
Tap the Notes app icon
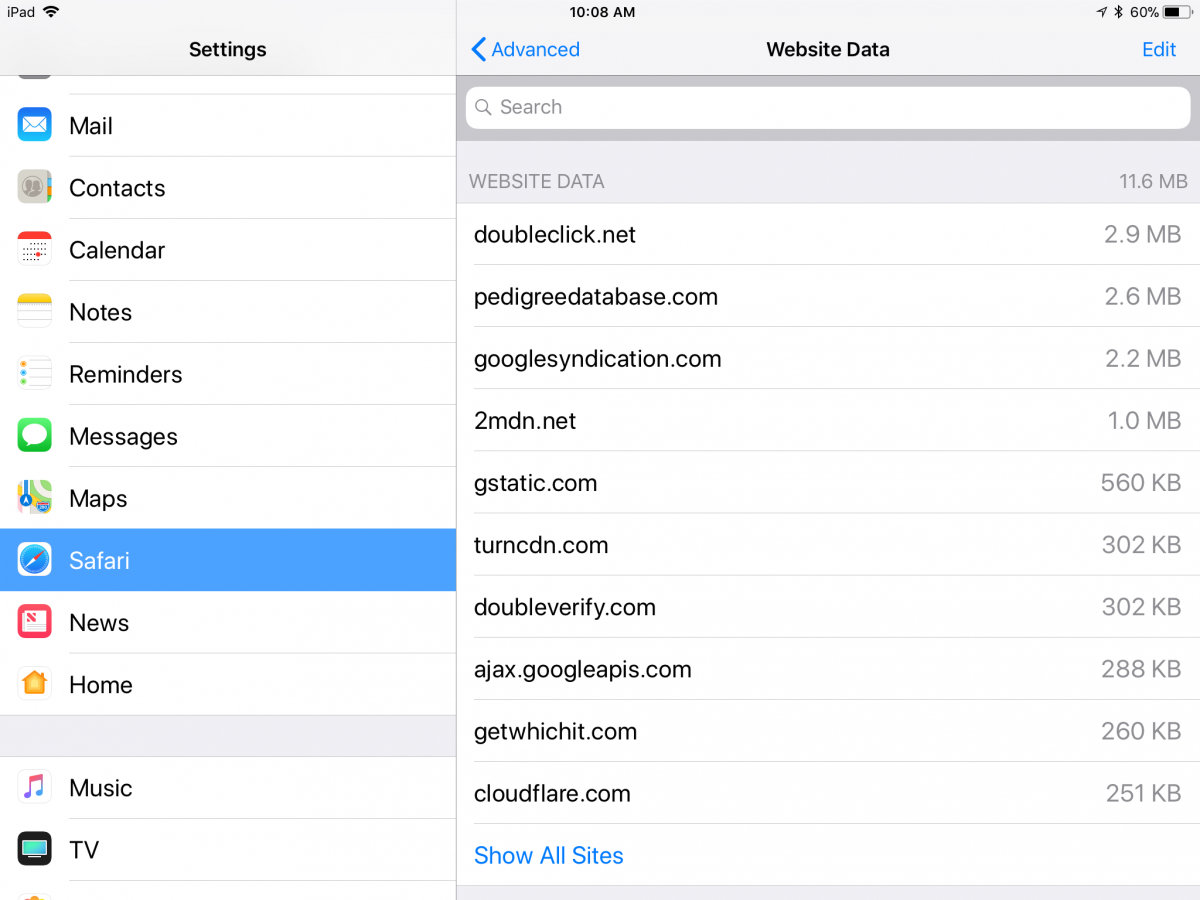point(35,312)
